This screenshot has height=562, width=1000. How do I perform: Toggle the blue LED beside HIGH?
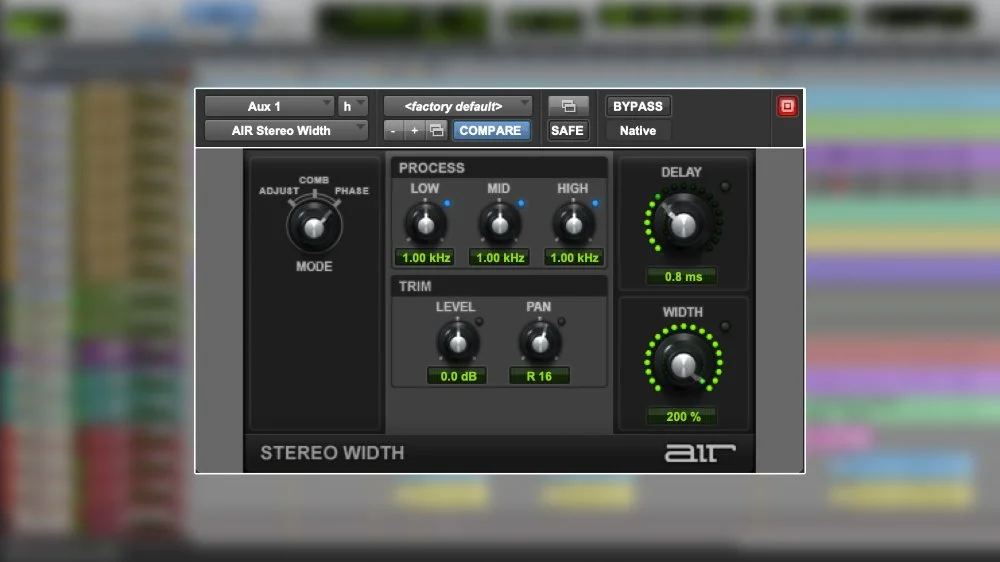(x=595, y=203)
